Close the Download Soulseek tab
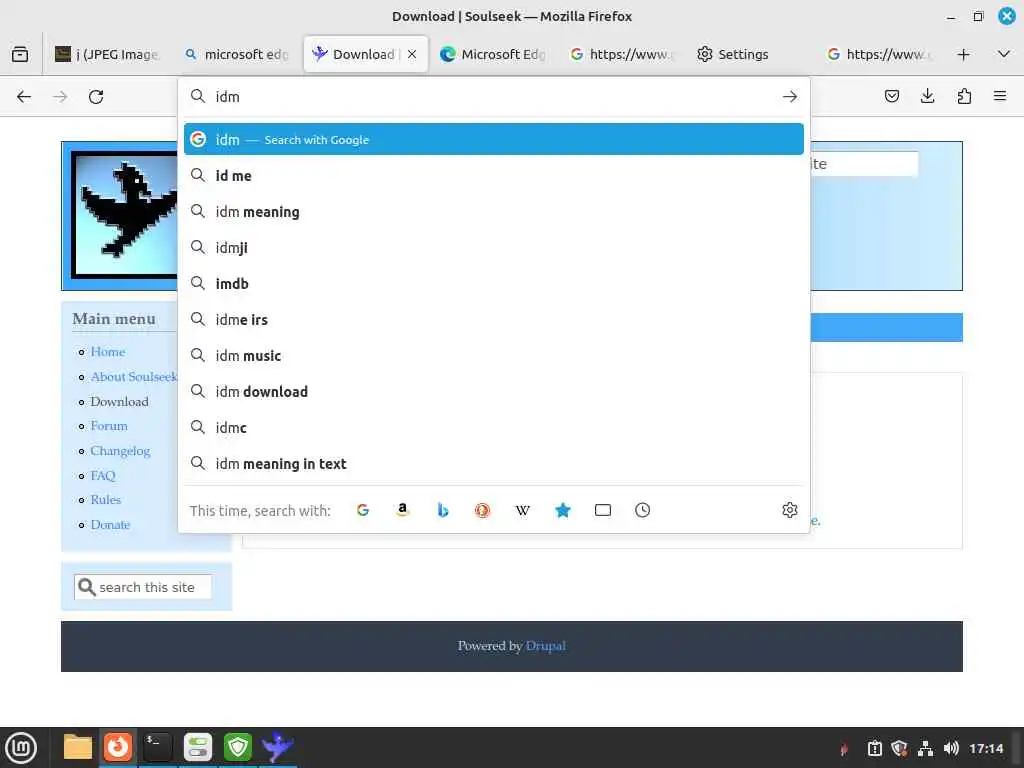Image resolution: width=1024 pixels, height=768 pixels. click(412, 54)
